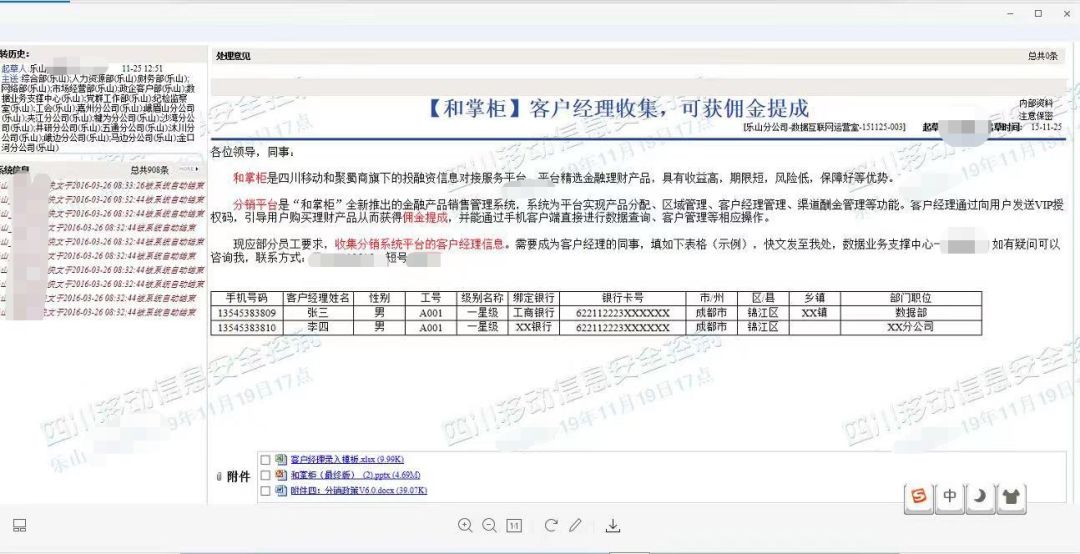The width and height of the screenshot is (1080, 554).
Task: Tick the checkbox for 客户经理录入模板.xlsx
Action: click(265, 460)
